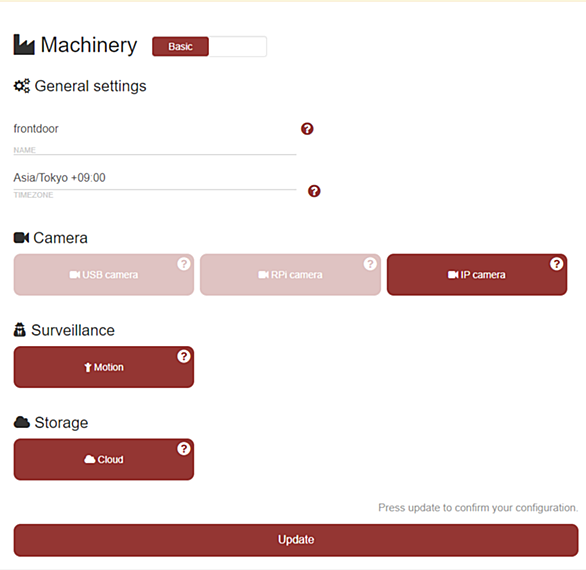This screenshot has height=570, width=586.
Task: Click the General settings gear icon
Action: pyautogui.click(x=22, y=86)
